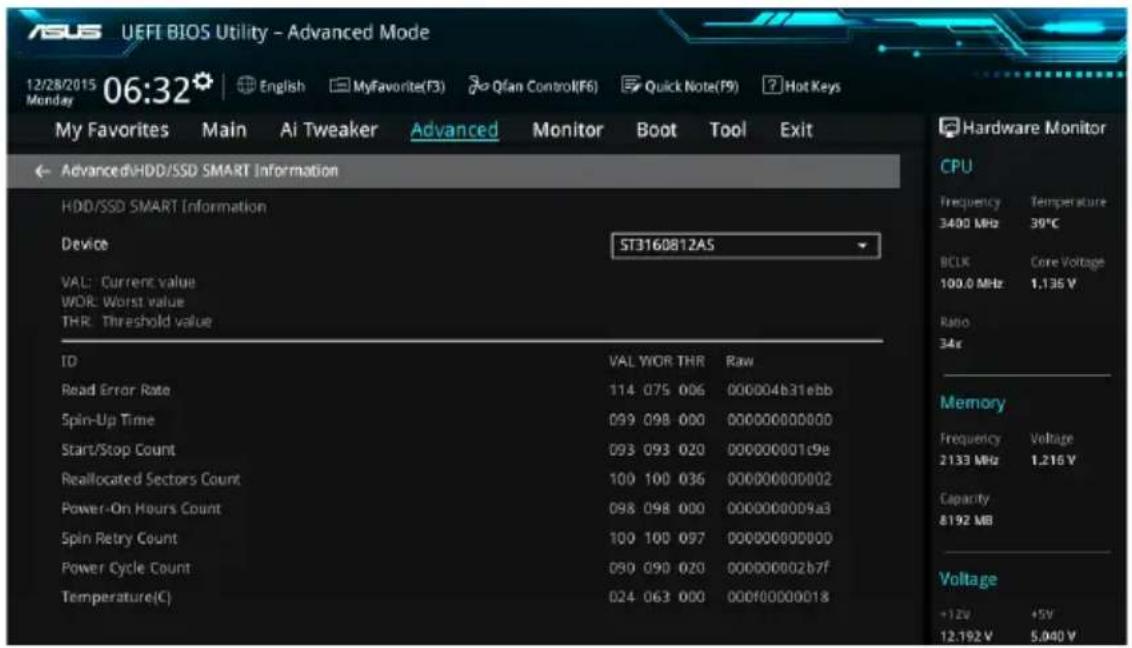Open the Boot tab
Screen dimensions: 1132x648
click(656, 130)
